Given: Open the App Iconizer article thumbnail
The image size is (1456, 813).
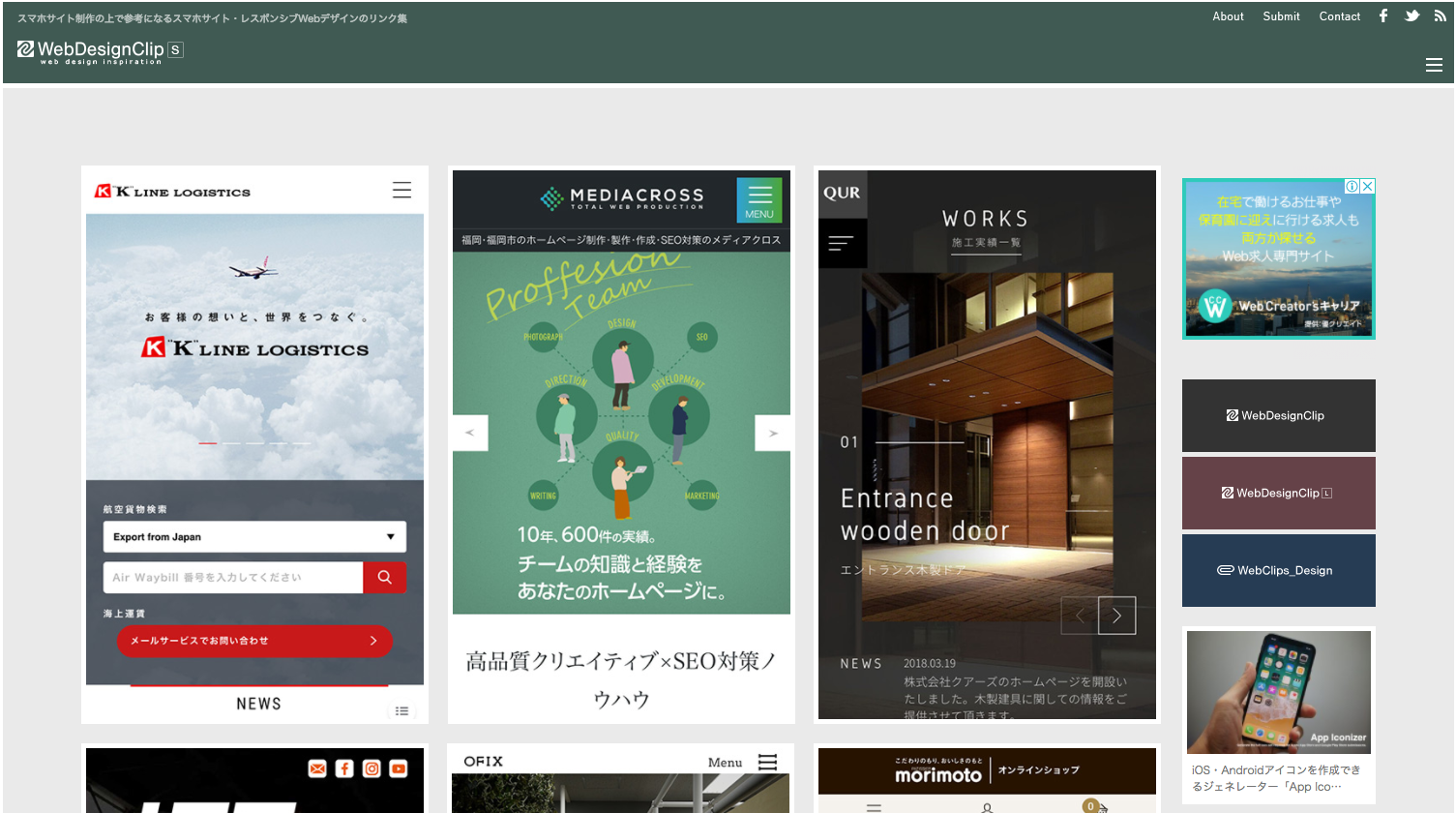Looking at the screenshot, I should pyautogui.click(x=1278, y=692).
